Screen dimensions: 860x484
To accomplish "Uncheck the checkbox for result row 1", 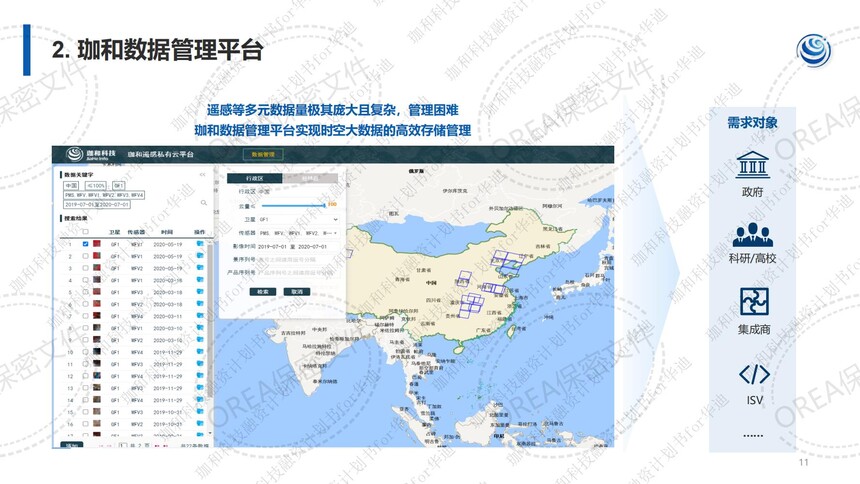I will 85,244.
